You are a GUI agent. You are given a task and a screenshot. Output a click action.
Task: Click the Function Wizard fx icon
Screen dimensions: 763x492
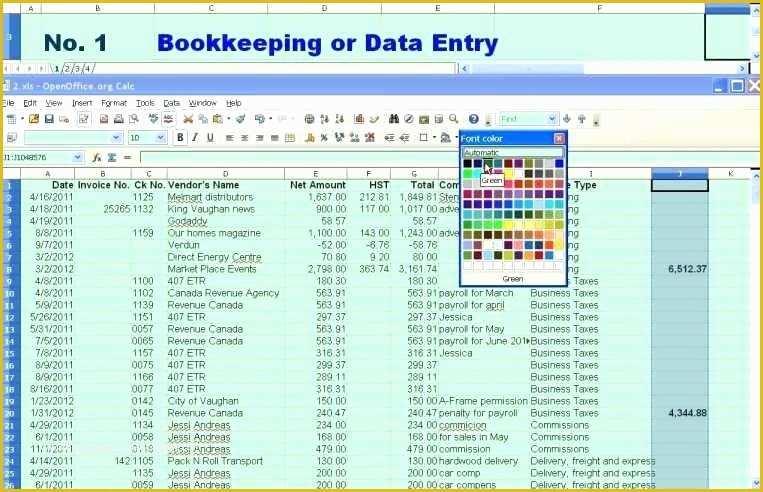(x=97, y=157)
